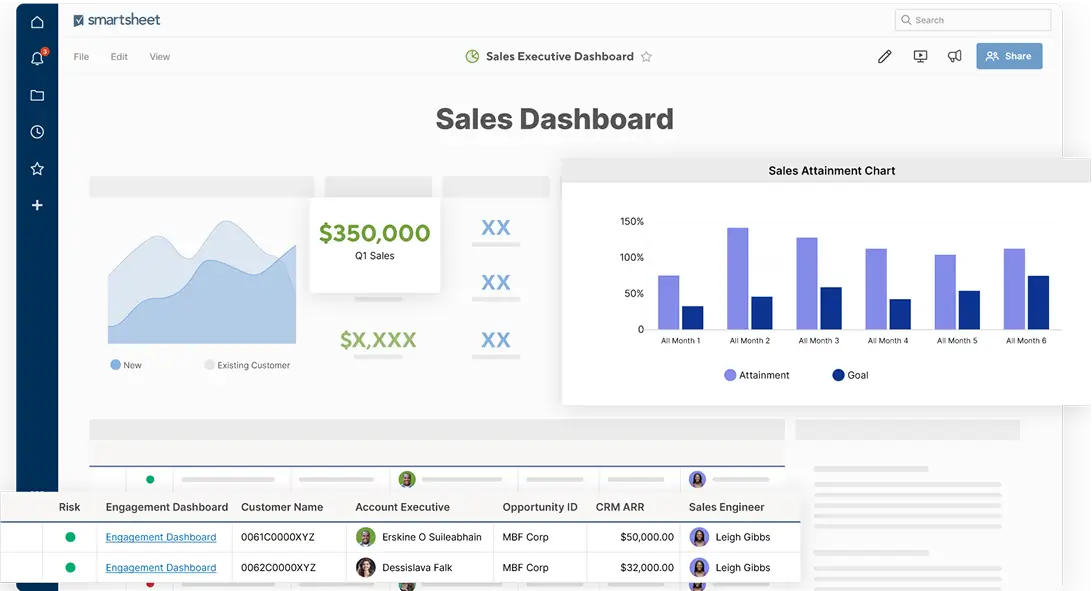This screenshot has height=591, width=1092.
Task: Open the Browse folder icon
Action: tap(37, 95)
